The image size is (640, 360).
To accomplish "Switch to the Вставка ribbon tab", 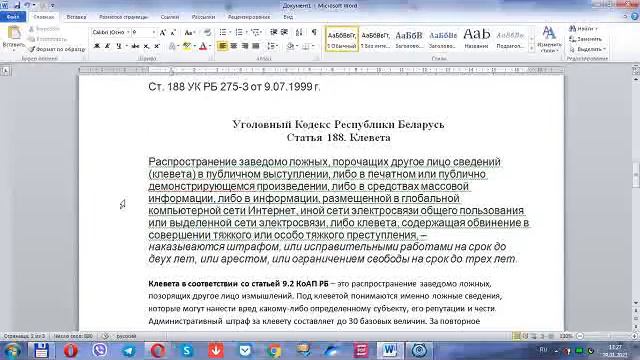I will click(76, 17).
